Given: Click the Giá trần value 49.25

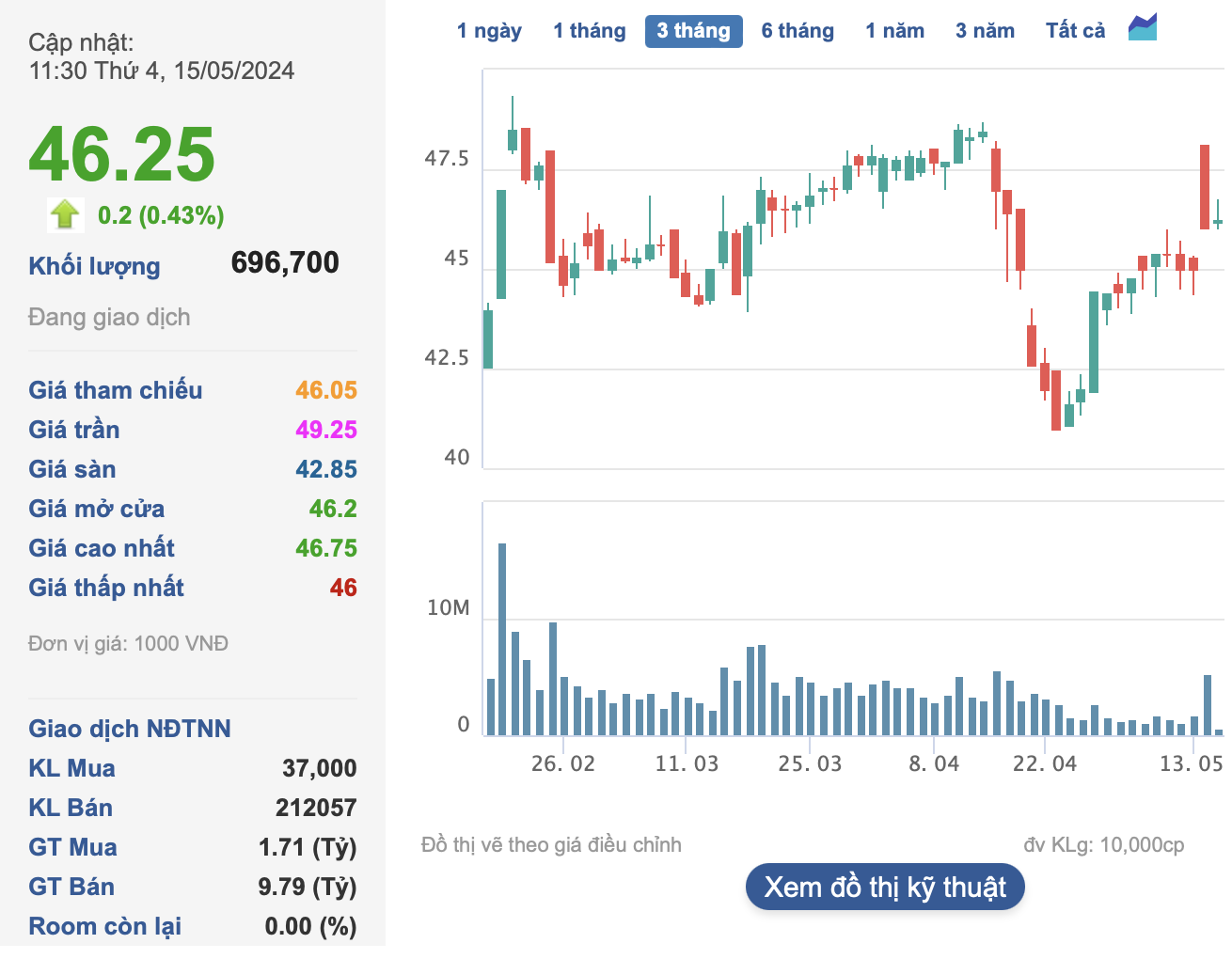Looking at the screenshot, I should click(x=325, y=430).
